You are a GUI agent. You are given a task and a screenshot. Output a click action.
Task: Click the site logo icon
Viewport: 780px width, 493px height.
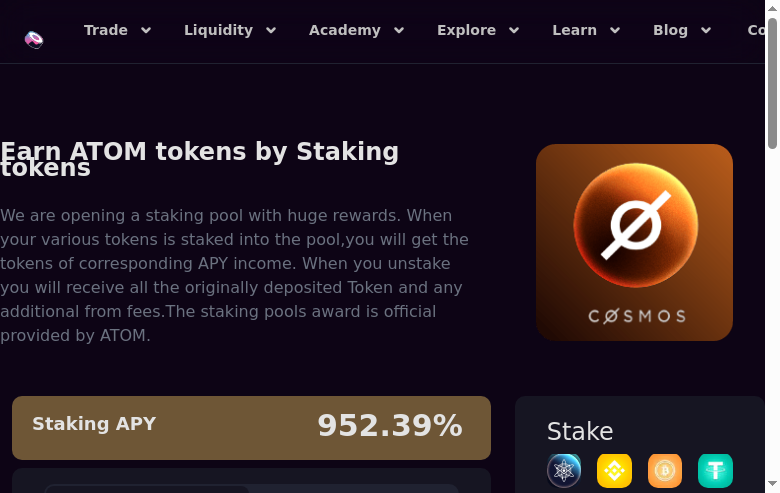[34, 40]
